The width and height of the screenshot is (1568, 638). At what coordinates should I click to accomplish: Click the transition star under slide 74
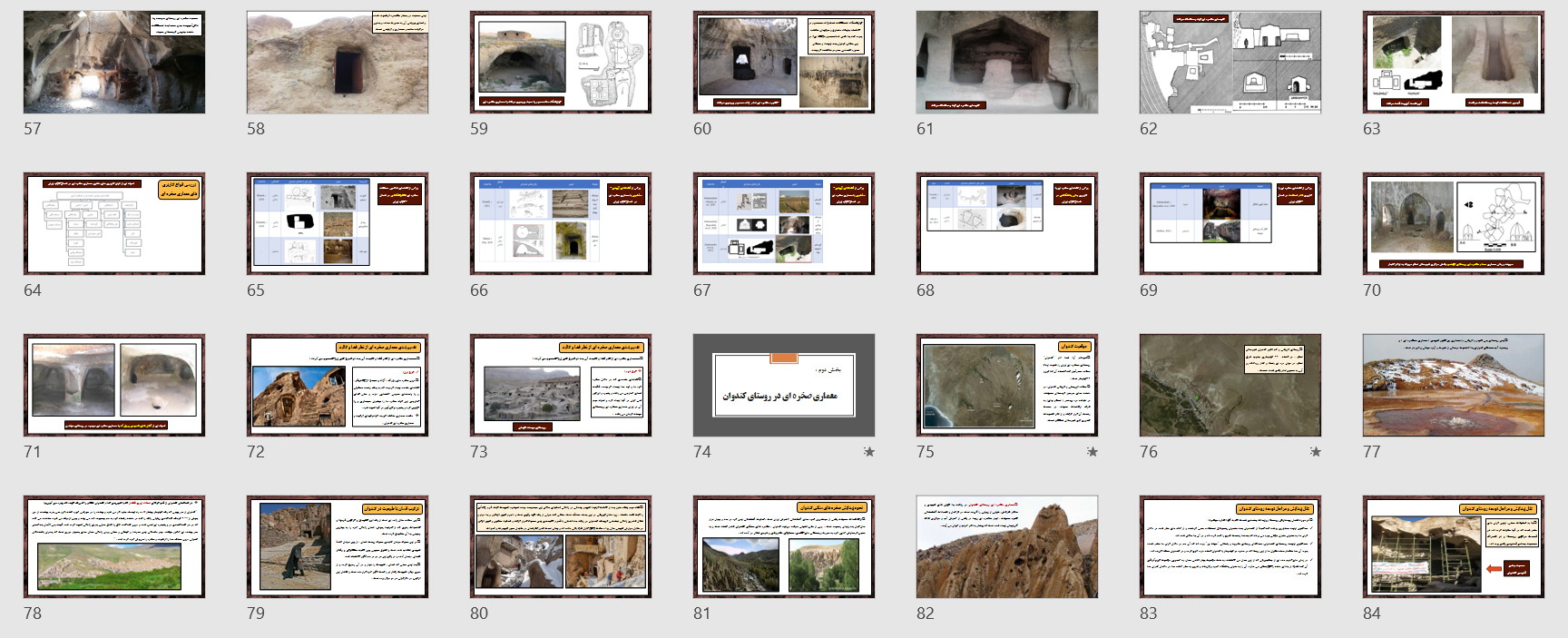[869, 452]
